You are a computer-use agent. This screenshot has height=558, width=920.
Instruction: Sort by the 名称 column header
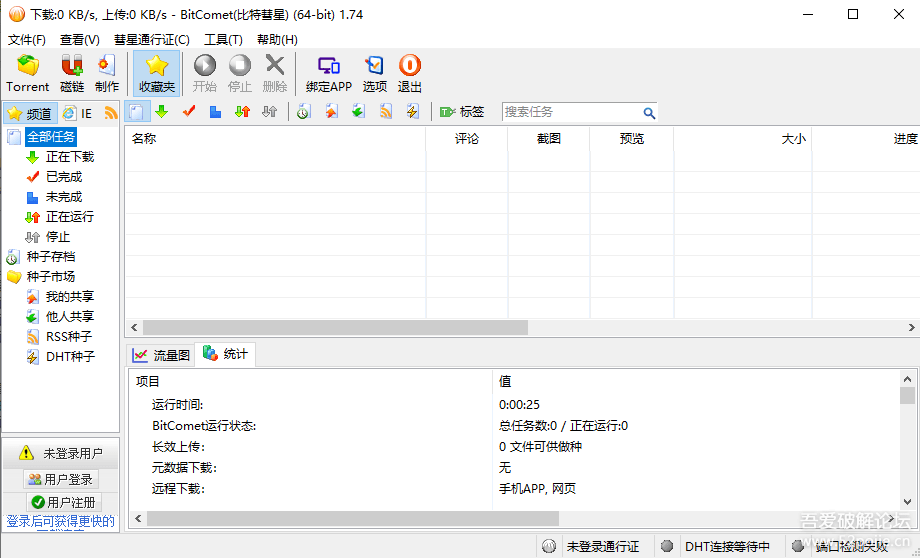[x=275, y=139]
